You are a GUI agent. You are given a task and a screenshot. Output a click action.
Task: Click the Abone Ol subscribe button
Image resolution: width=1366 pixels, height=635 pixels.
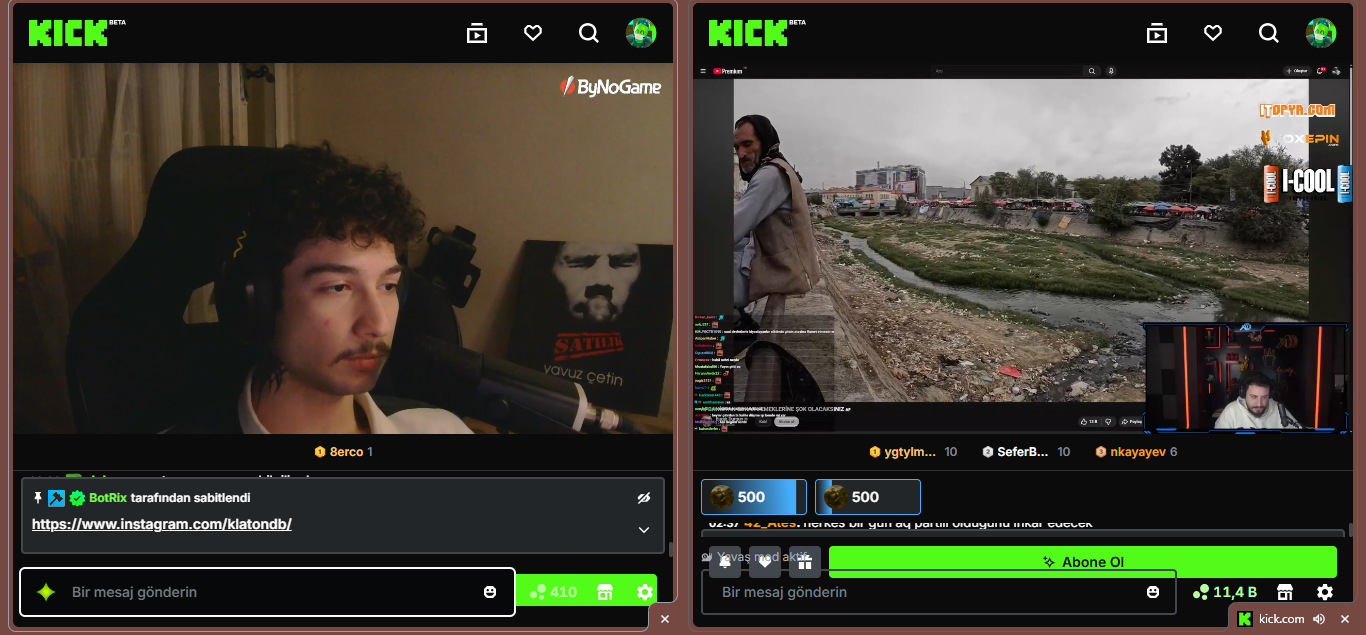pos(1083,562)
